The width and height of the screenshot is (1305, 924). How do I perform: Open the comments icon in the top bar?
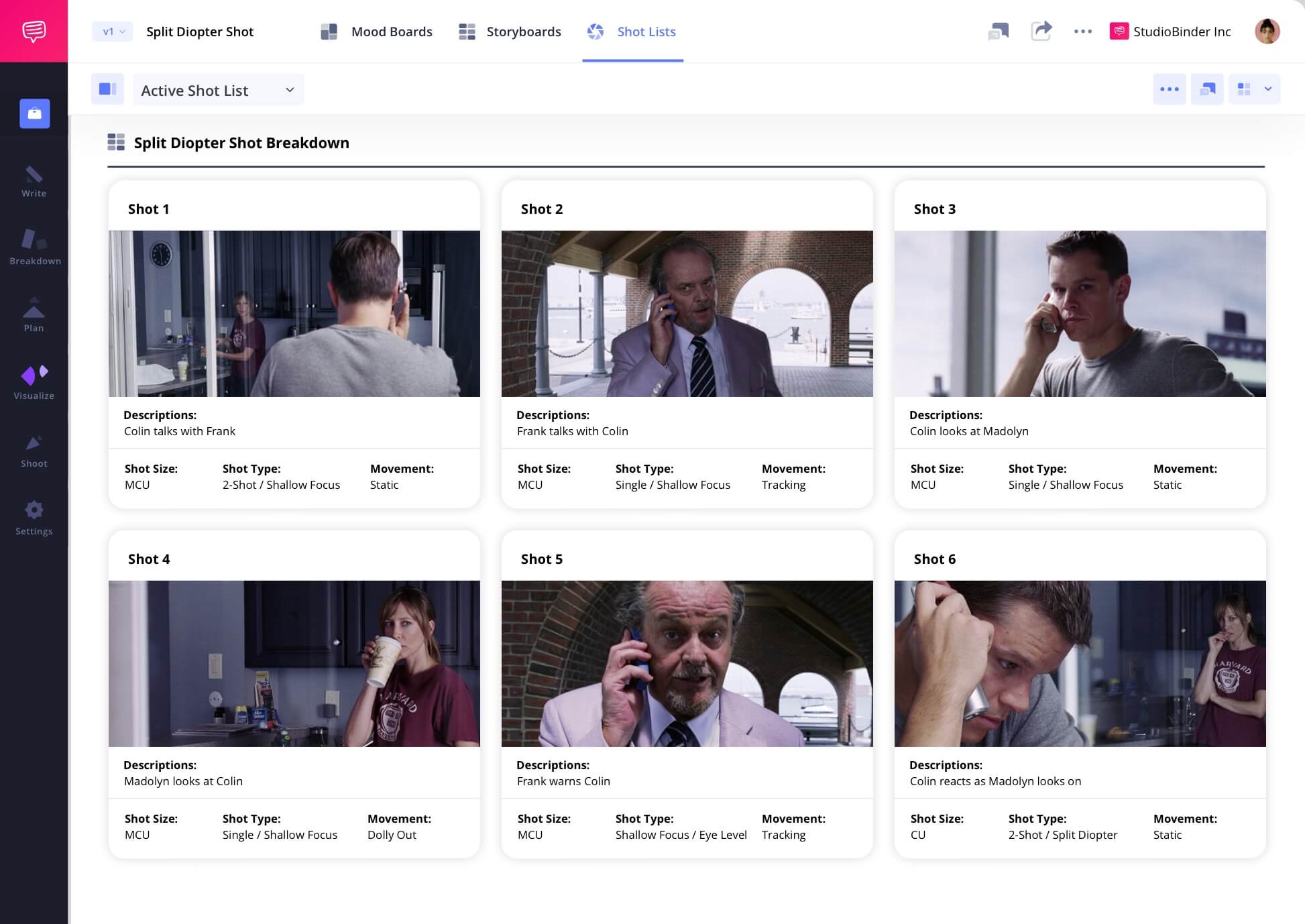(x=999, y=31)
